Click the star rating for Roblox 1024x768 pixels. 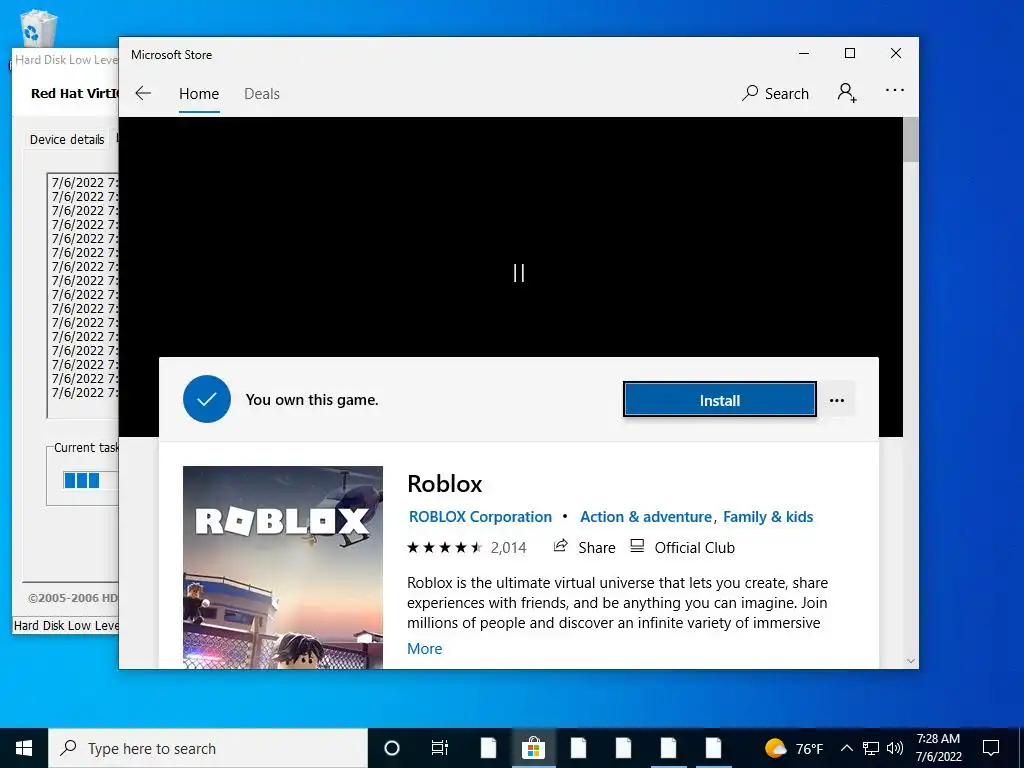coord(444,547)
